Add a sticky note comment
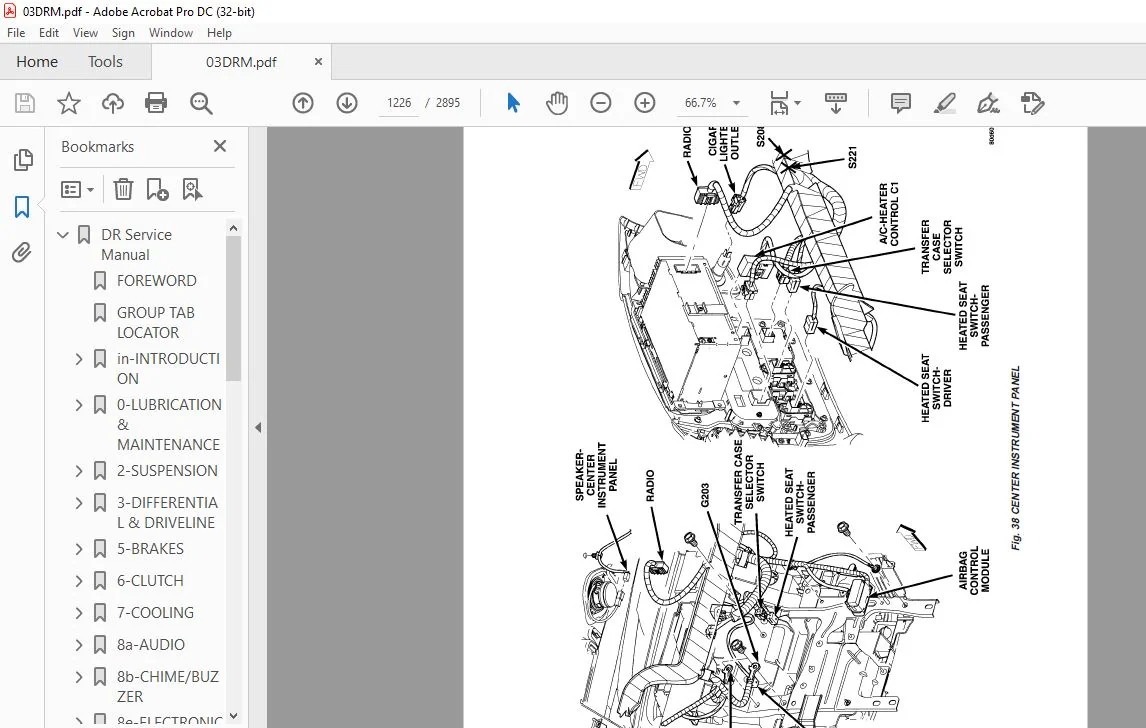 900,103
